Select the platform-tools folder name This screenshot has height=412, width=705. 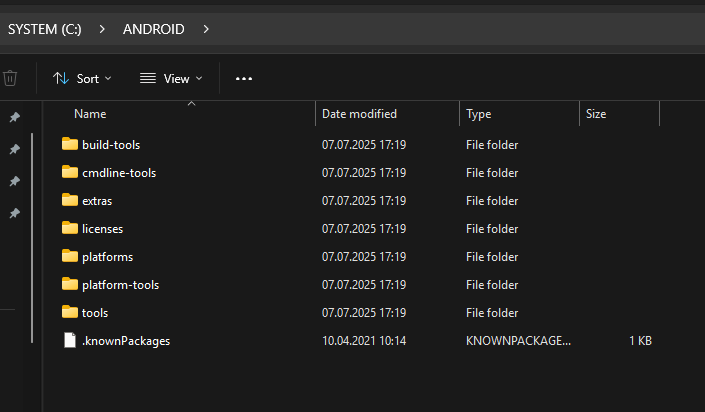[x=120, y=284]
